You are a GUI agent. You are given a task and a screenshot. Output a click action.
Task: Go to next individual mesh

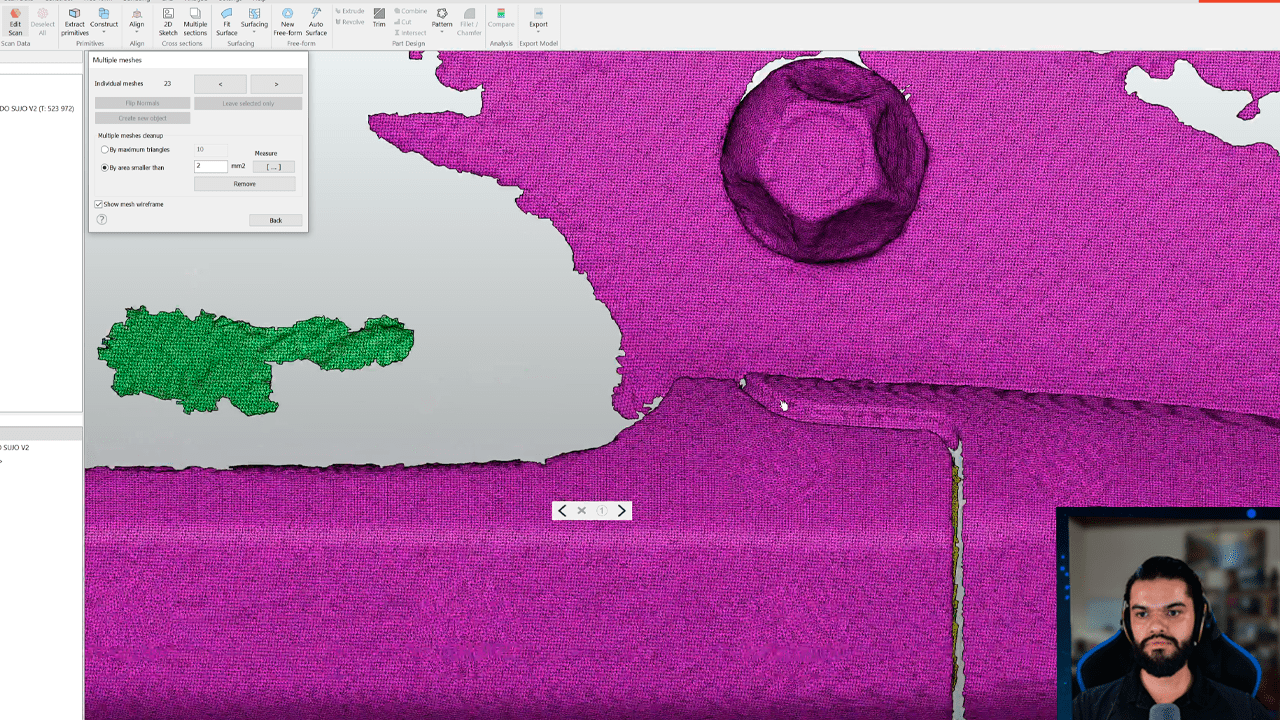tap(276, 84)
